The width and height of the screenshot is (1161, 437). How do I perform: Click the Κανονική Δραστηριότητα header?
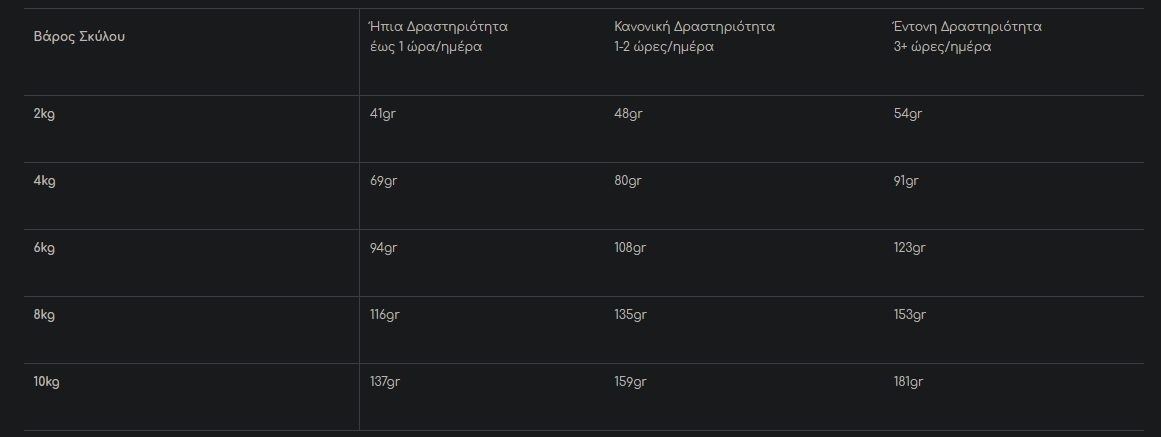[x=694, y=36]
